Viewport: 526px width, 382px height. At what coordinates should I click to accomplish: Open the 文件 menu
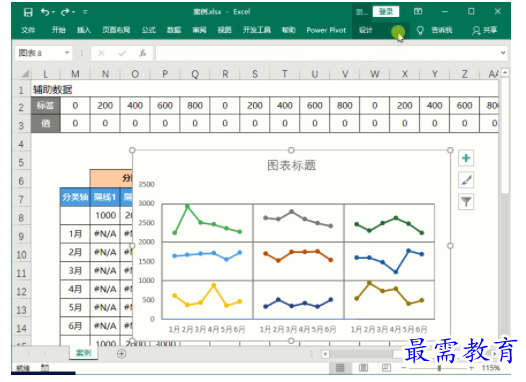[x=28, y=30]
